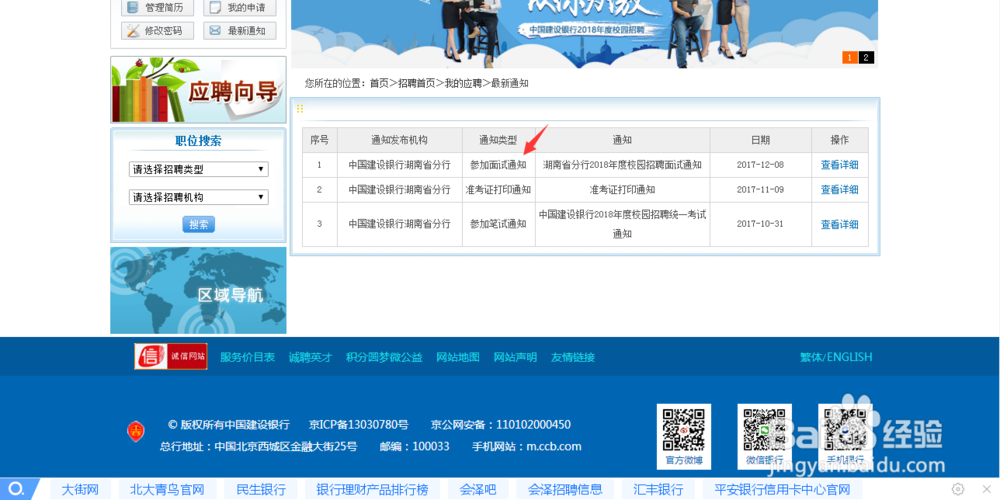Viewport: 1000px width, 500px height.
Task: Click the police badge icon in footer
Action: coord(135,432)
